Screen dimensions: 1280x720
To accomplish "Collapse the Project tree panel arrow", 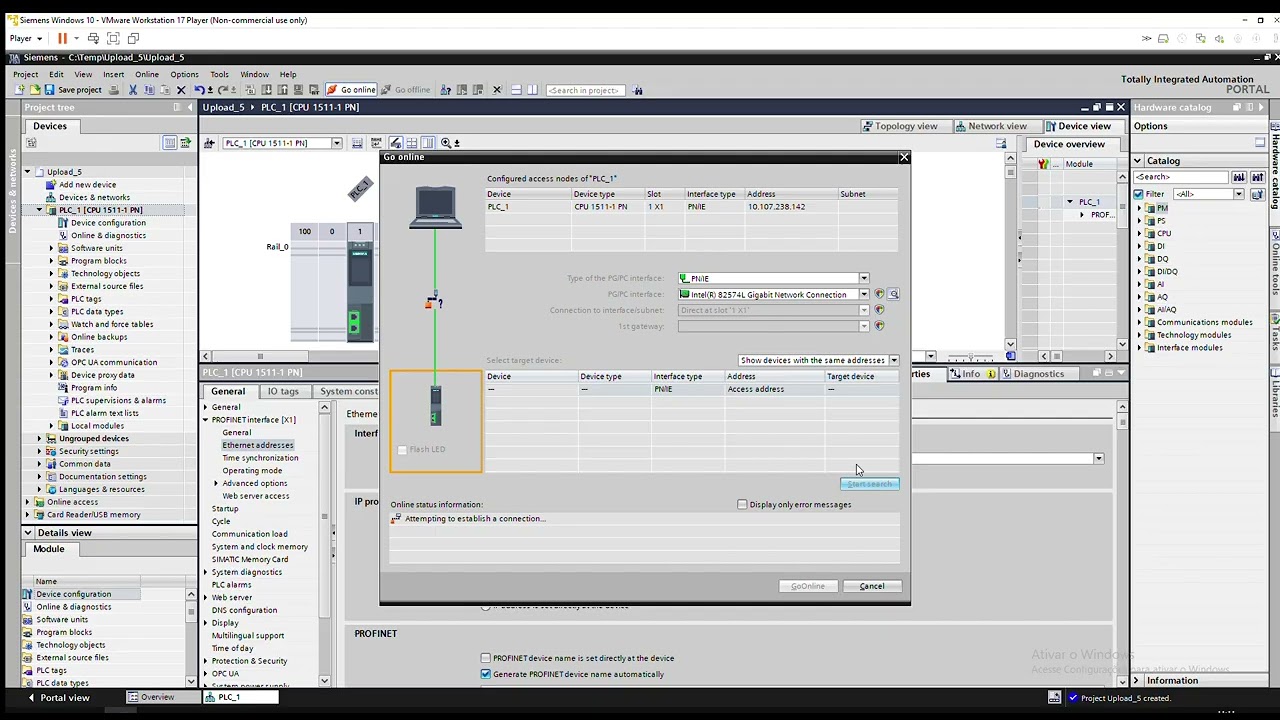I will (x=189, y=107).
